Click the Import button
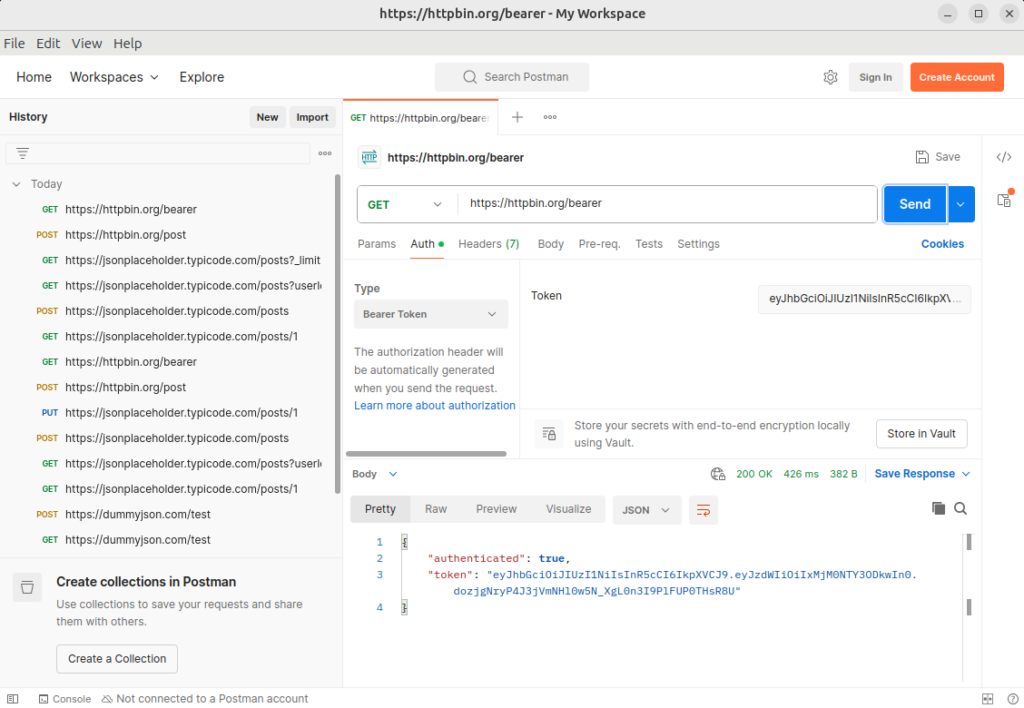This screenshot has height=708, width=1024. coord(312,117)
